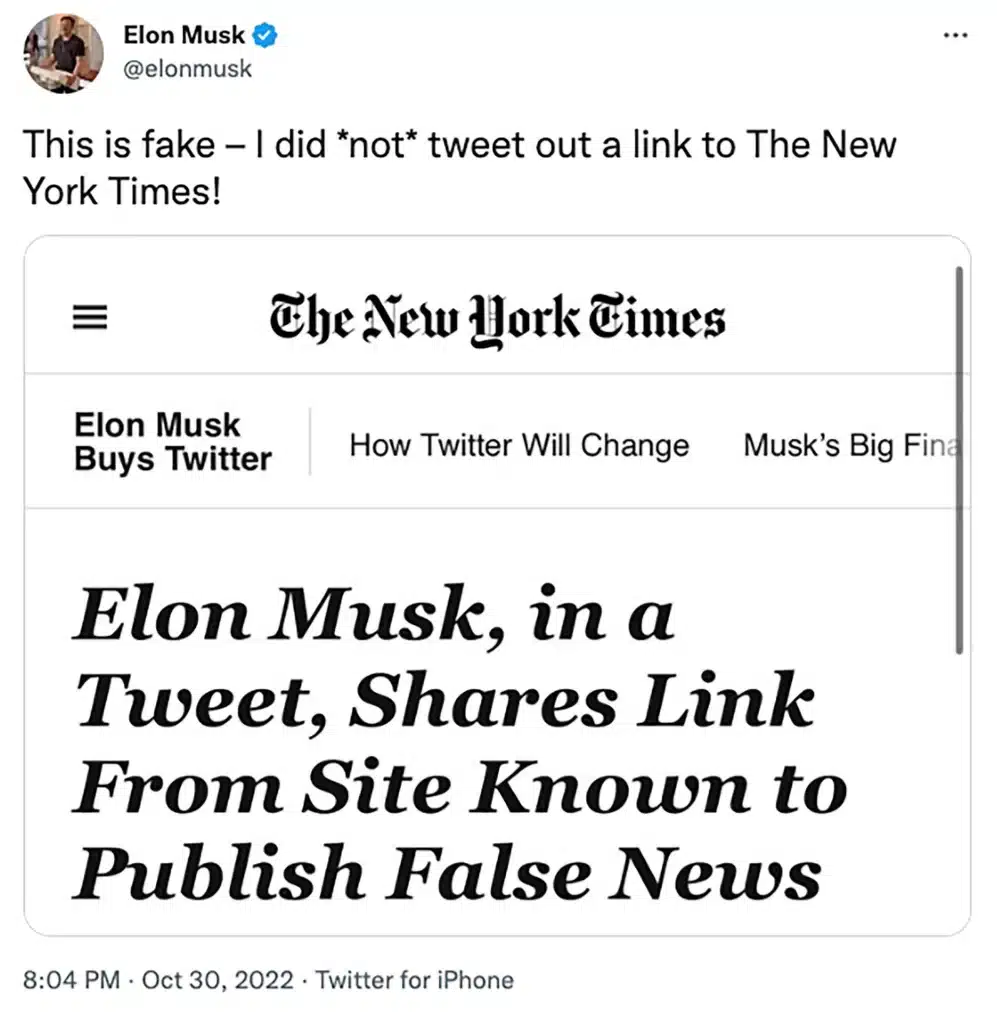Image resolution: width=997 pixels, height=1024 pixels.
Task: Open the How Twitter Will Change tab
Action: coord(519,445)
